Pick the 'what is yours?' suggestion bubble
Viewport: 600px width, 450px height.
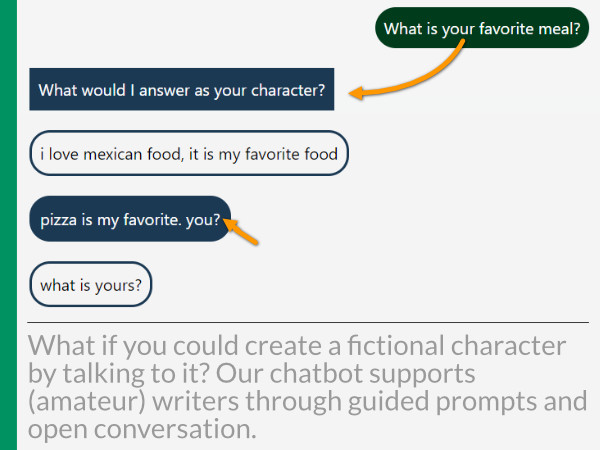91,284
